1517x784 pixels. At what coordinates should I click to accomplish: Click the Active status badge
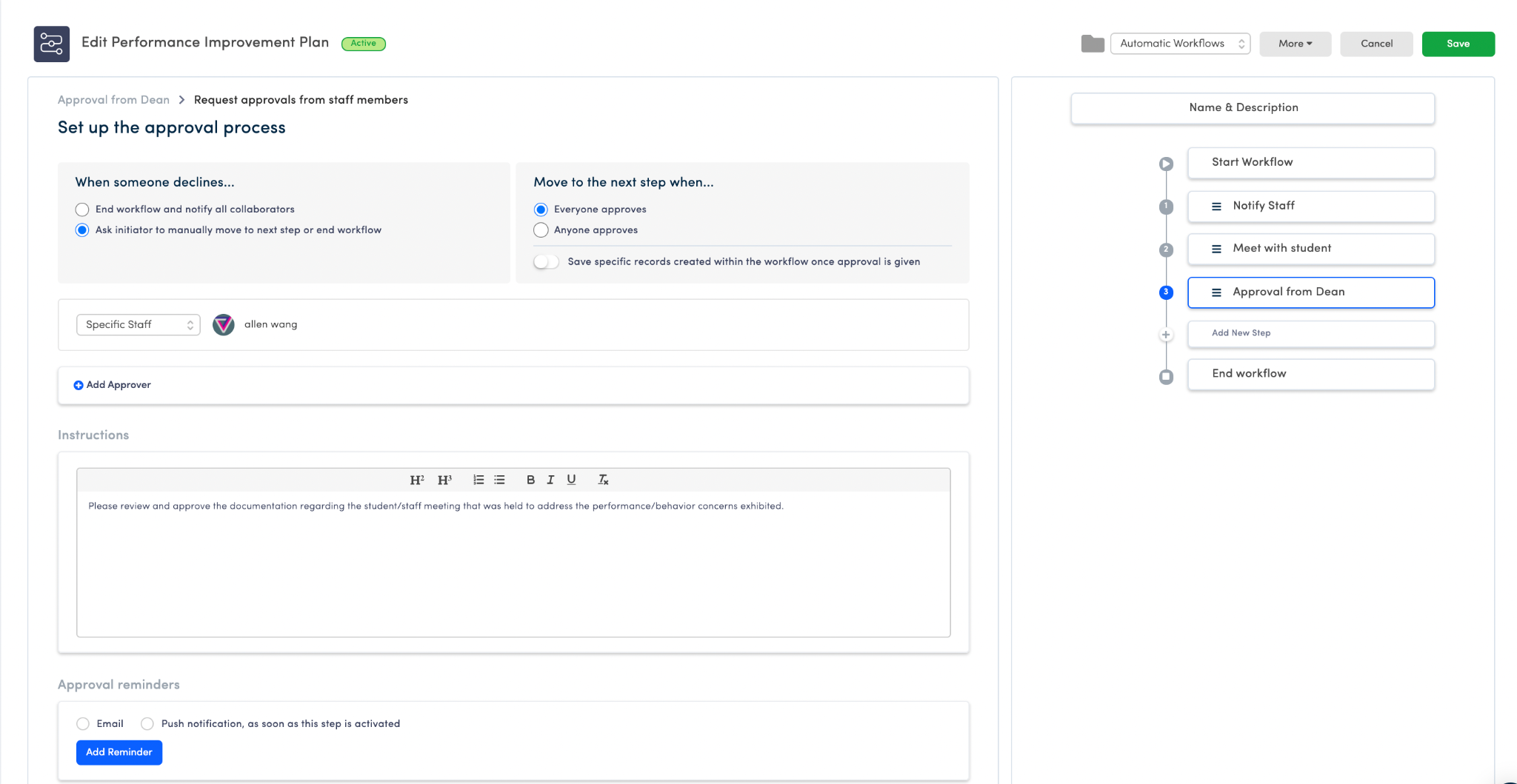coord(364,44)
